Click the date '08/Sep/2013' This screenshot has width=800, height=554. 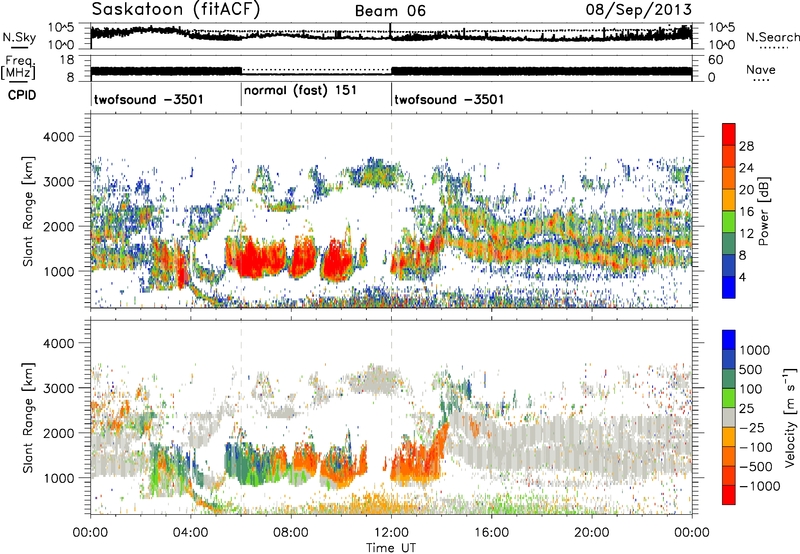[x=639, y=10]
